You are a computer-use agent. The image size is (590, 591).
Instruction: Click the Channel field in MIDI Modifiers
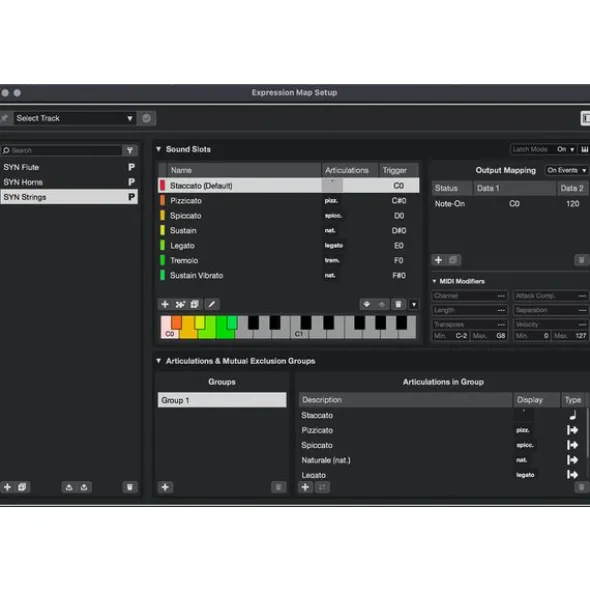[470, 296]
